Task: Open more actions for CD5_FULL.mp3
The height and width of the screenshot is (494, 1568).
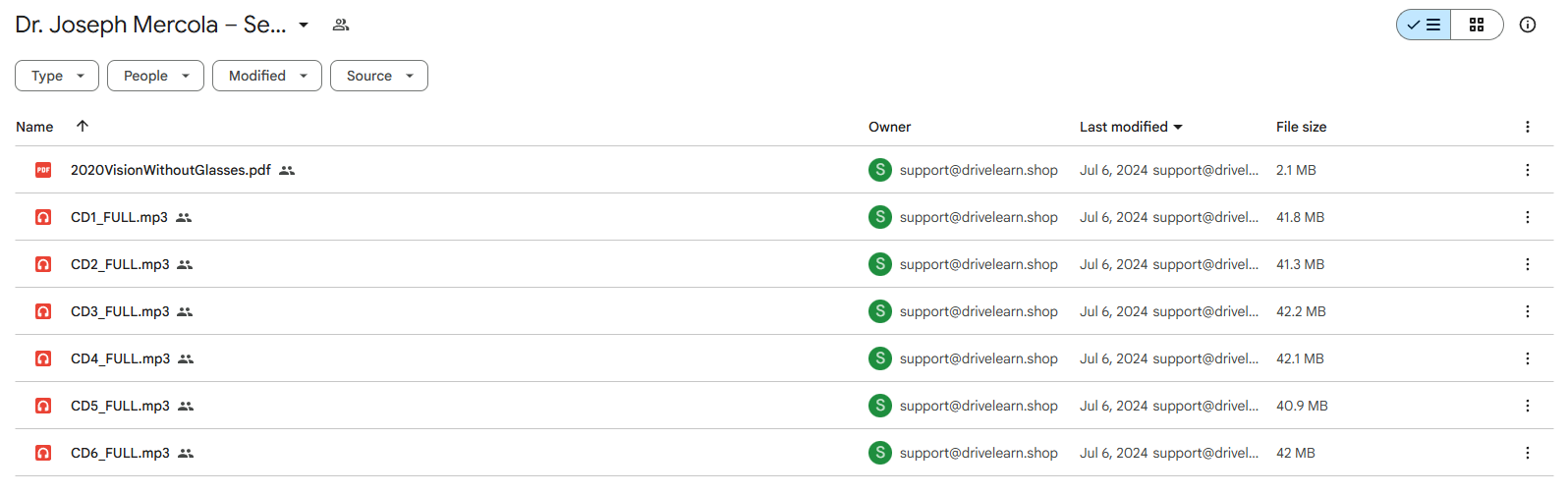Action: [1528, 406]
